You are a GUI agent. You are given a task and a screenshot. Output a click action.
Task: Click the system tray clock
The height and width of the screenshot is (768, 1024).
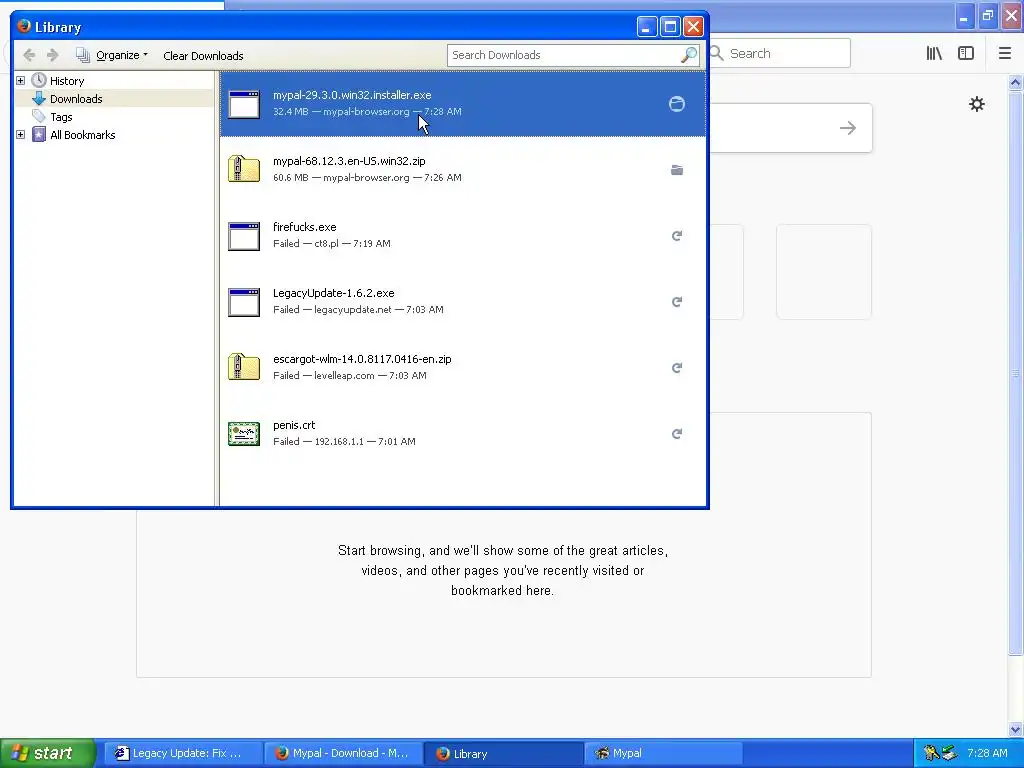987,753
